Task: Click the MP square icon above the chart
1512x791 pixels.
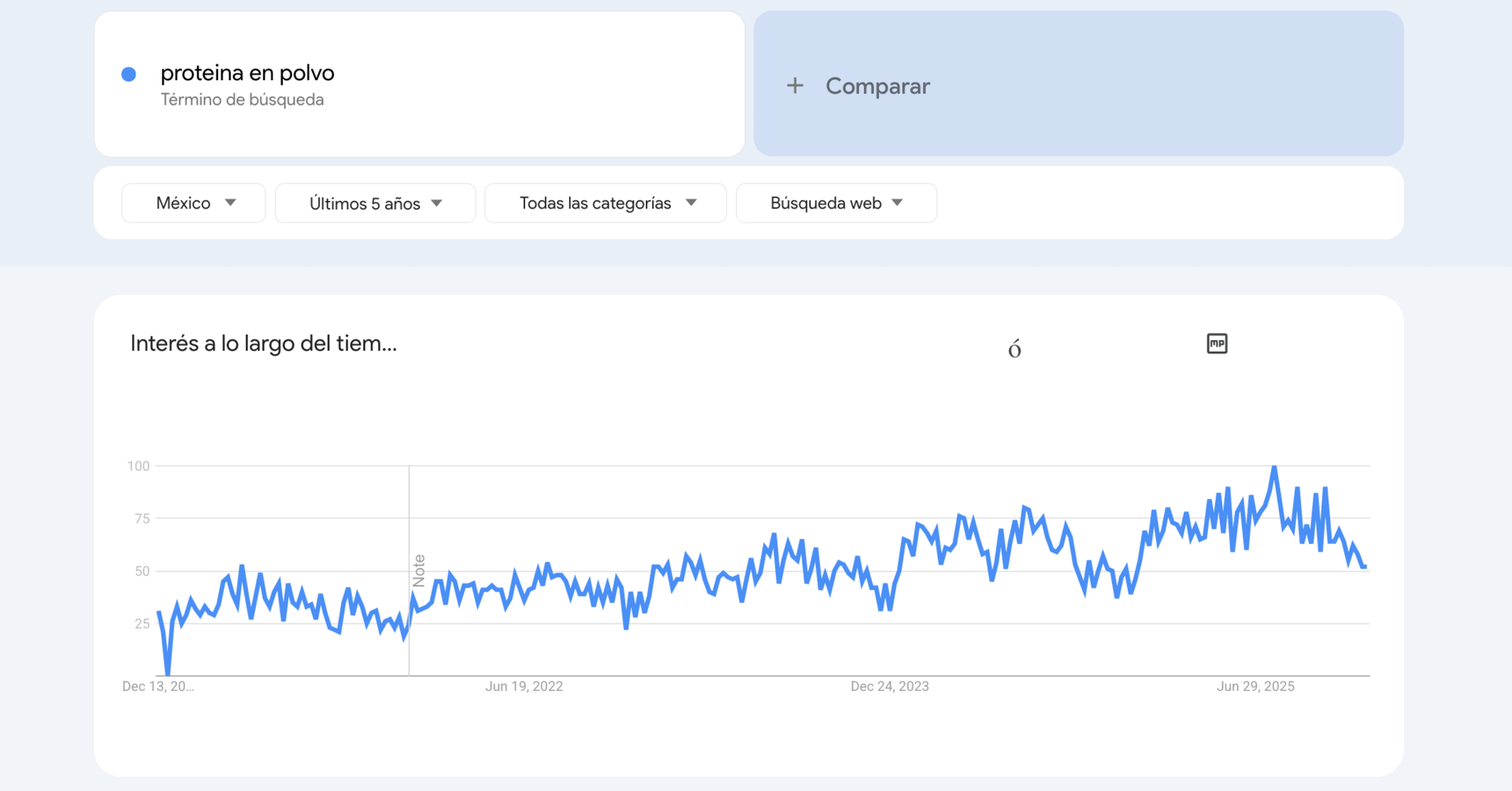Action: (x=1217, y=344)
